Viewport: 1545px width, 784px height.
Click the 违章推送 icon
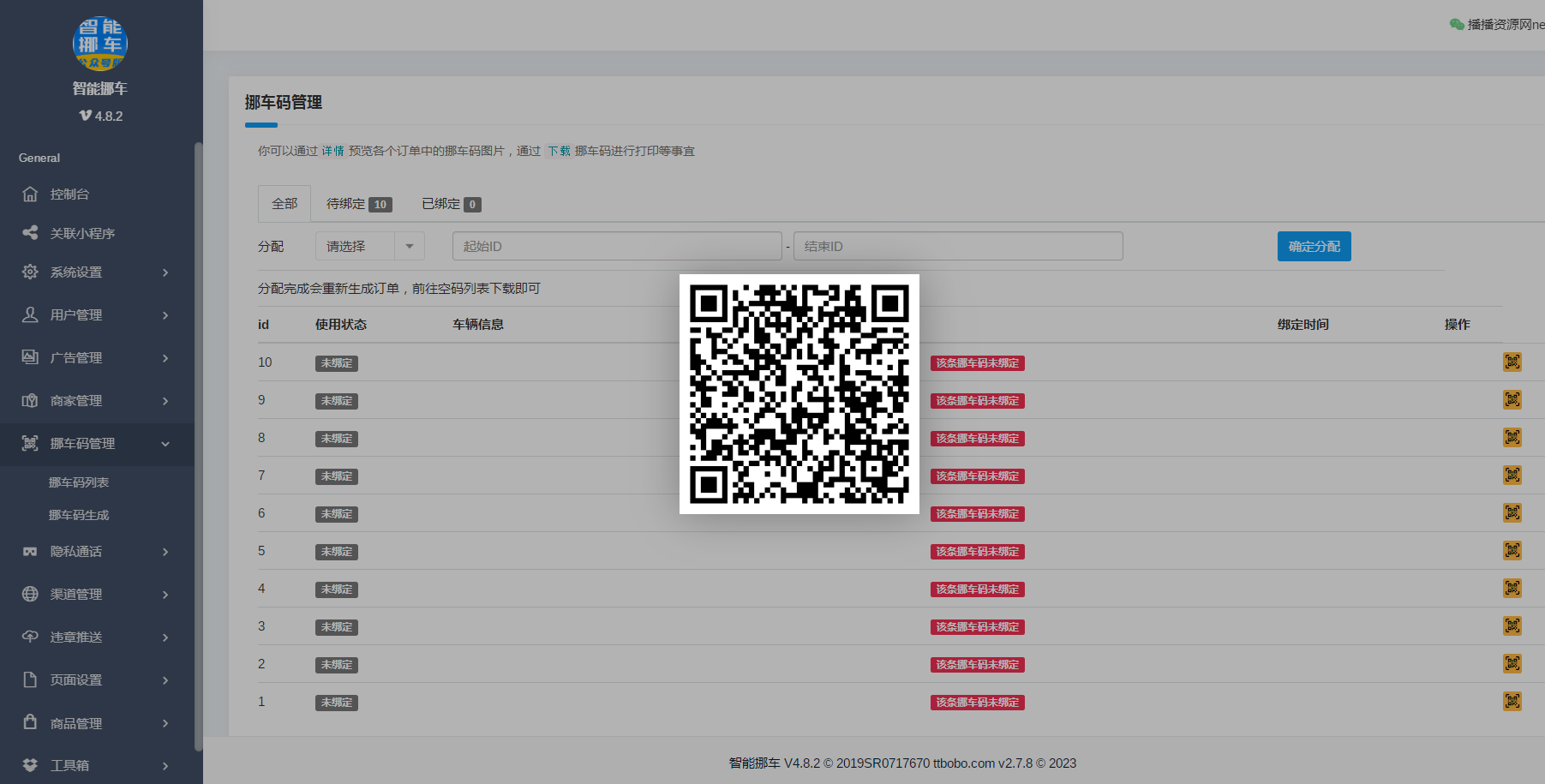[30, 637]
